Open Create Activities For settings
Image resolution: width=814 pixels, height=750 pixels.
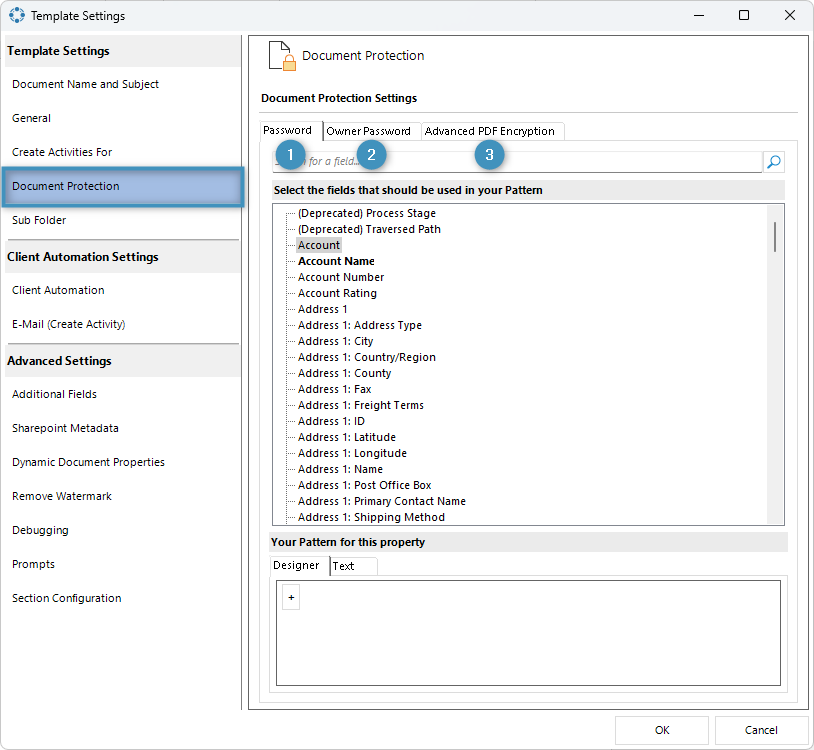coord(62,152)
